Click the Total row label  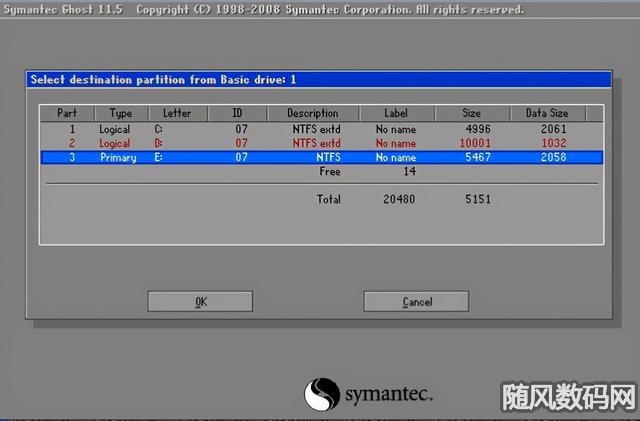(x=329, y=199)
